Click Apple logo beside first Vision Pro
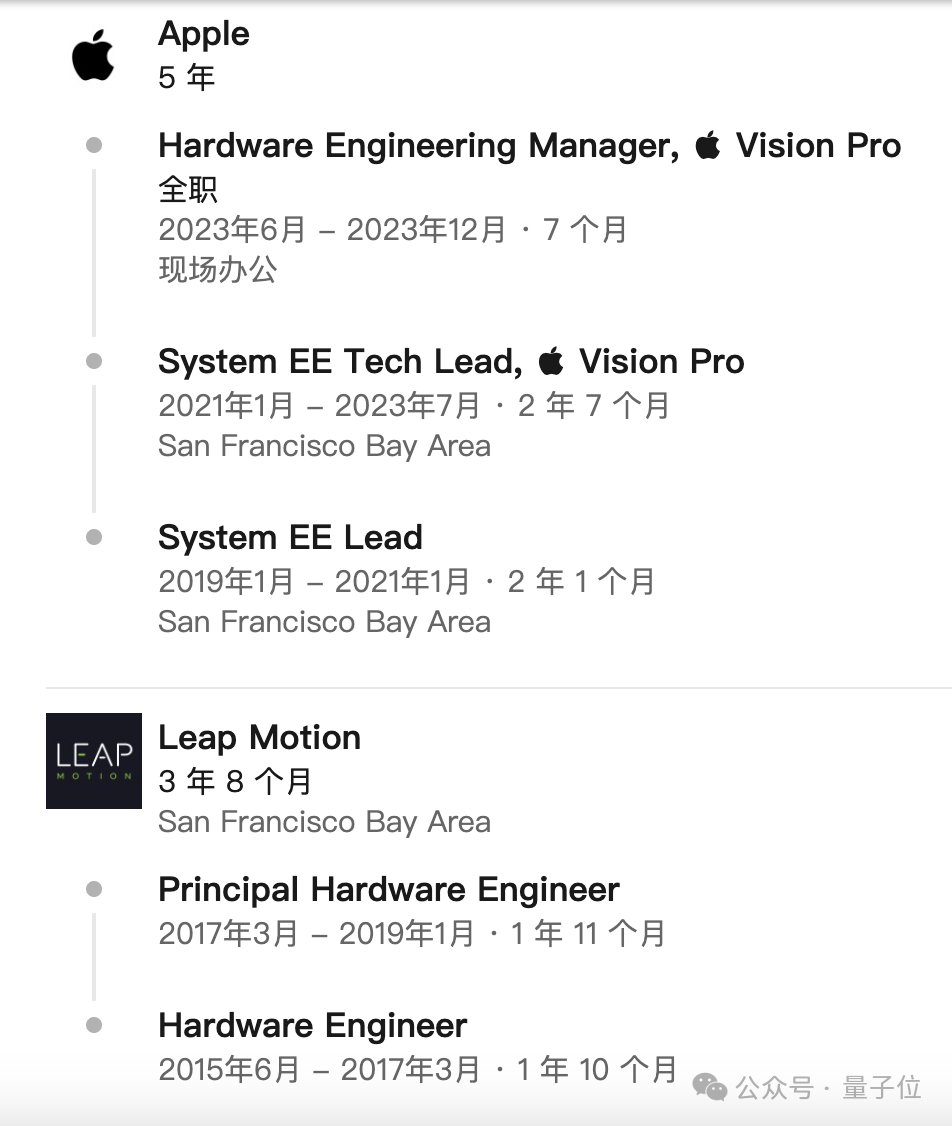 (x=708, y=146)
